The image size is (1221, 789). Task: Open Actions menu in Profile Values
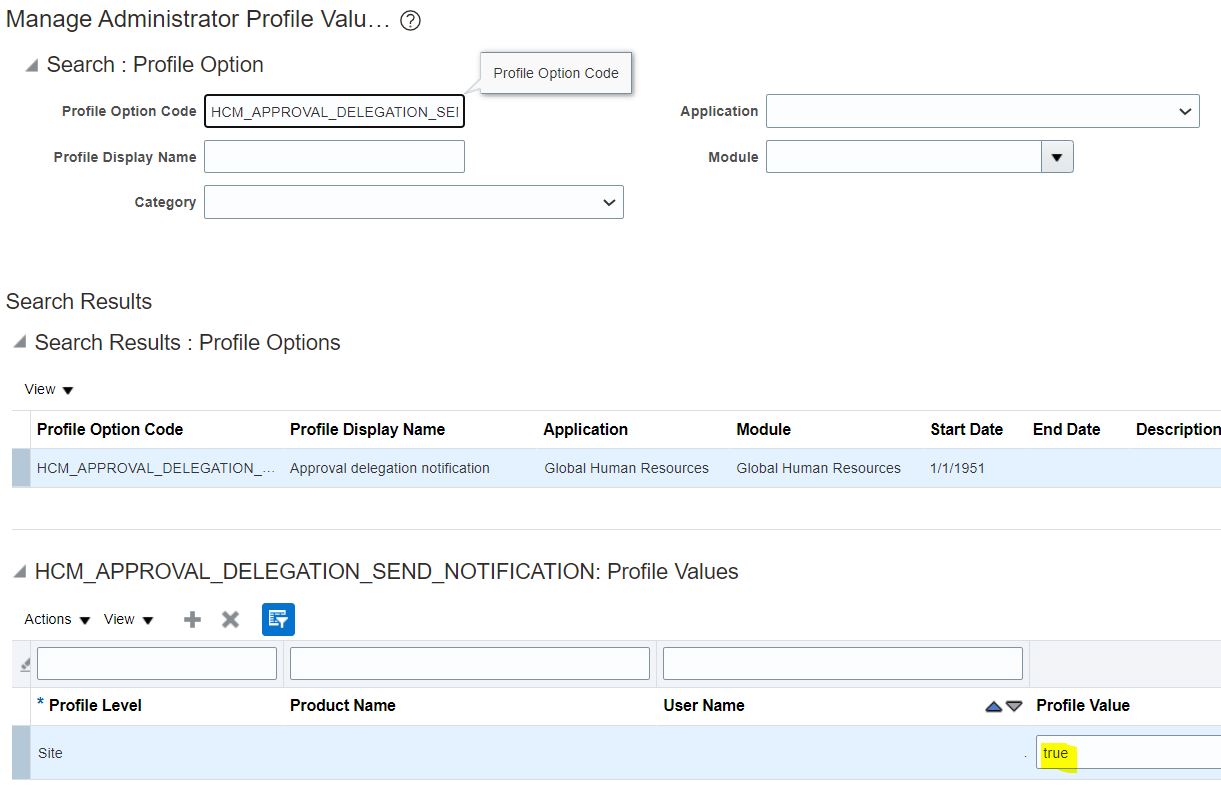[57, 620]
